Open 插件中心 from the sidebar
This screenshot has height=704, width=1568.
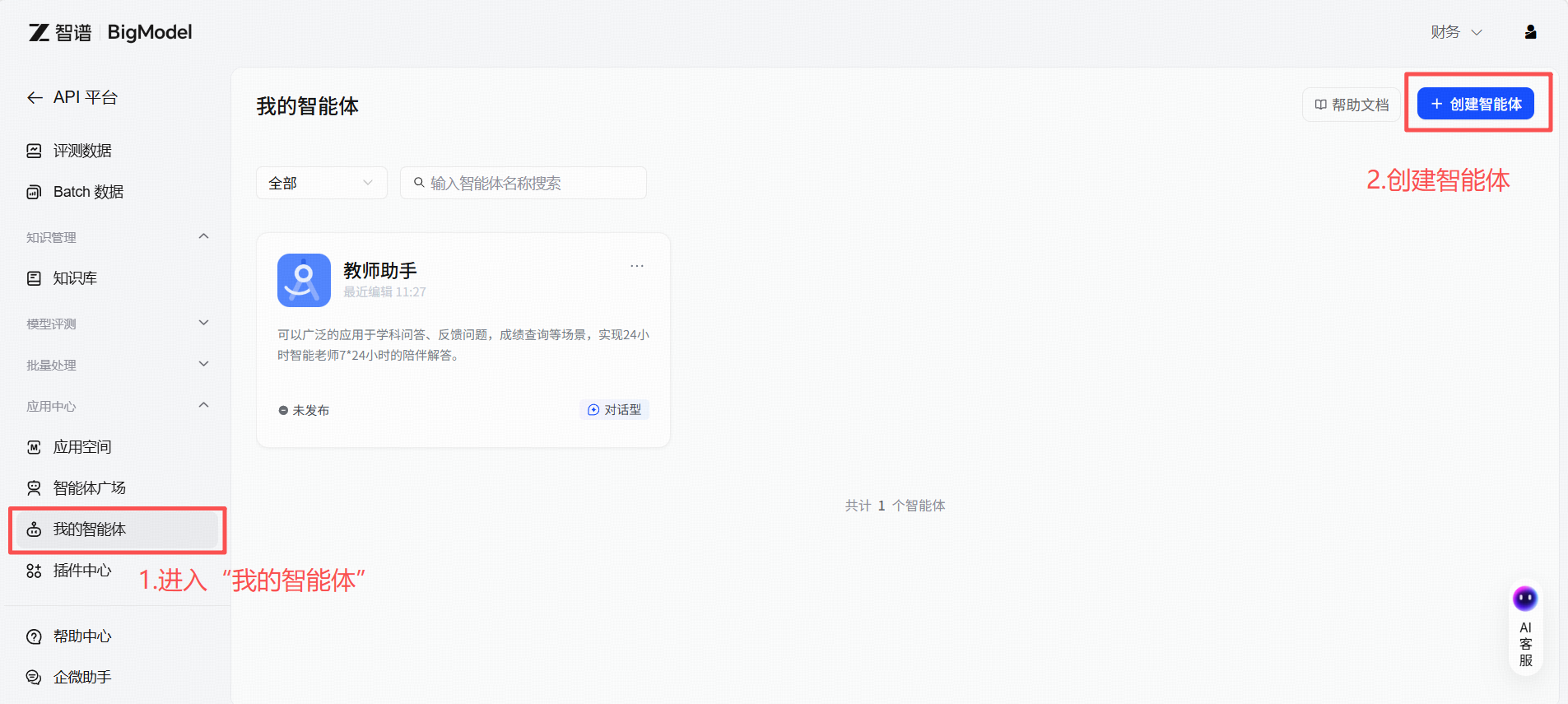81,571
